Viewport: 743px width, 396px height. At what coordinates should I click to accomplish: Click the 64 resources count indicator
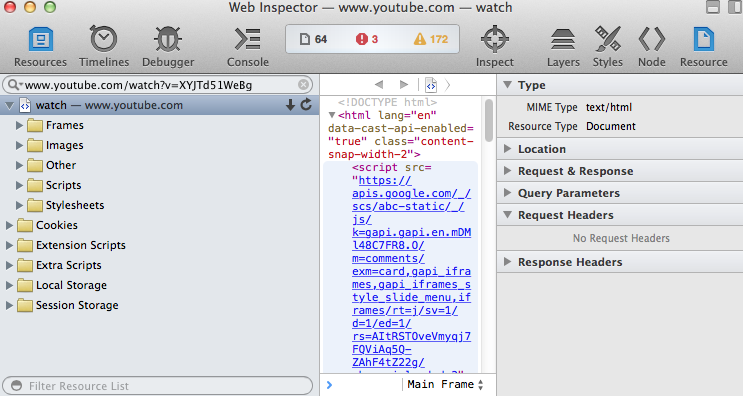(x=314, y=39)
